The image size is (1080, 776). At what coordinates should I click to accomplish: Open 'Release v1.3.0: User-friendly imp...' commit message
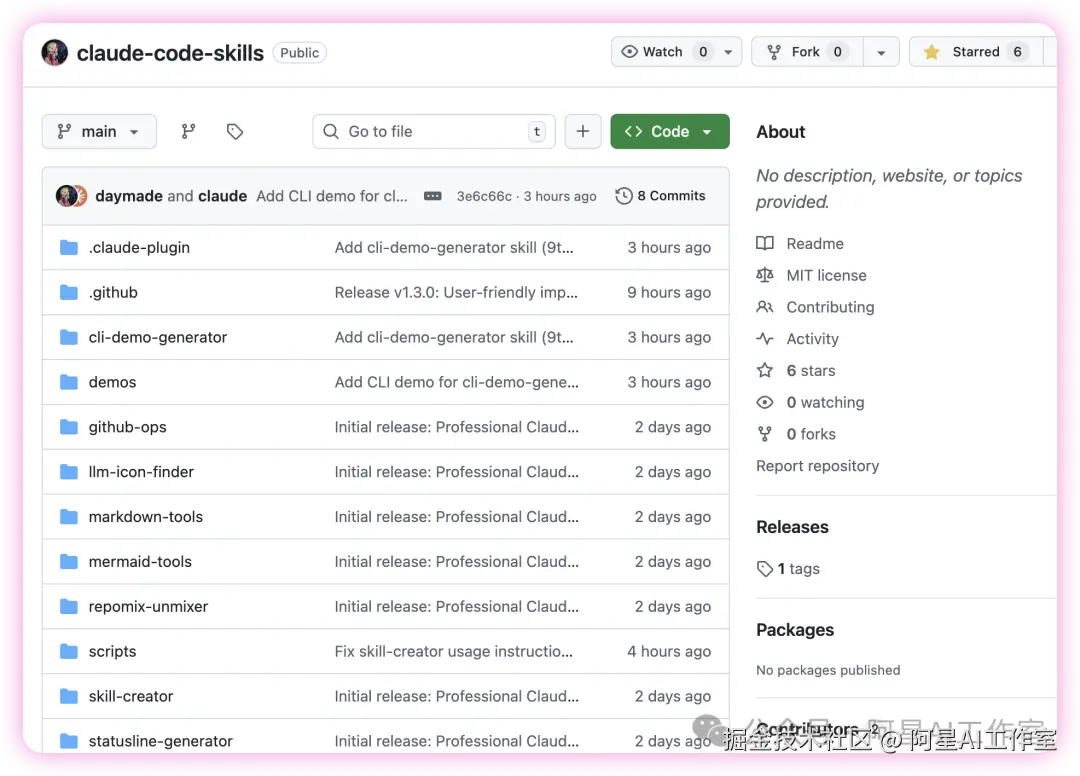tap(456, 293)
